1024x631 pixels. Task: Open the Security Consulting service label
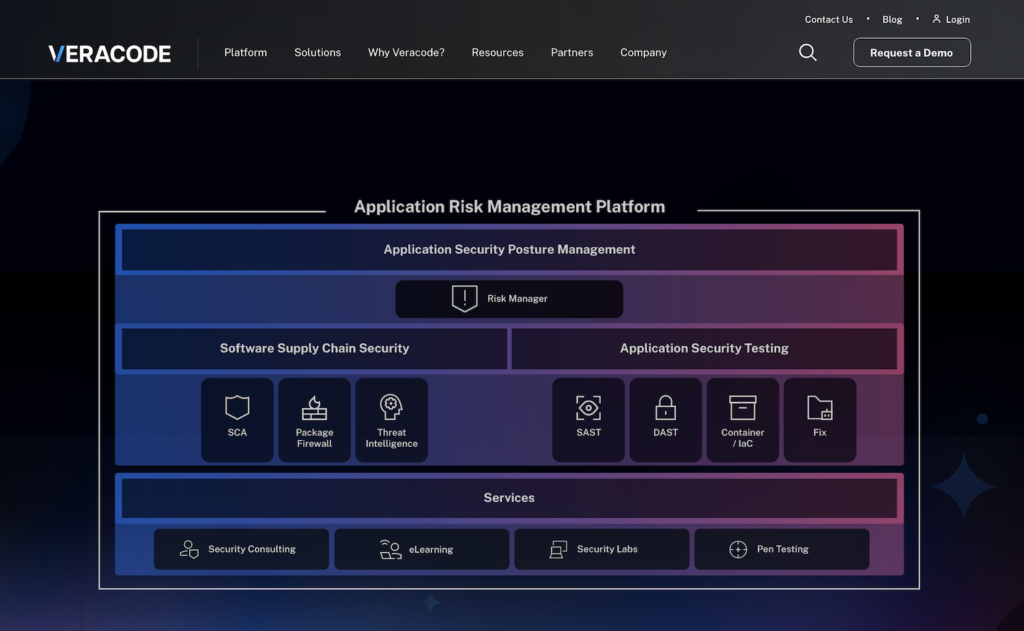pyautogui.click(x=252, y=549)
